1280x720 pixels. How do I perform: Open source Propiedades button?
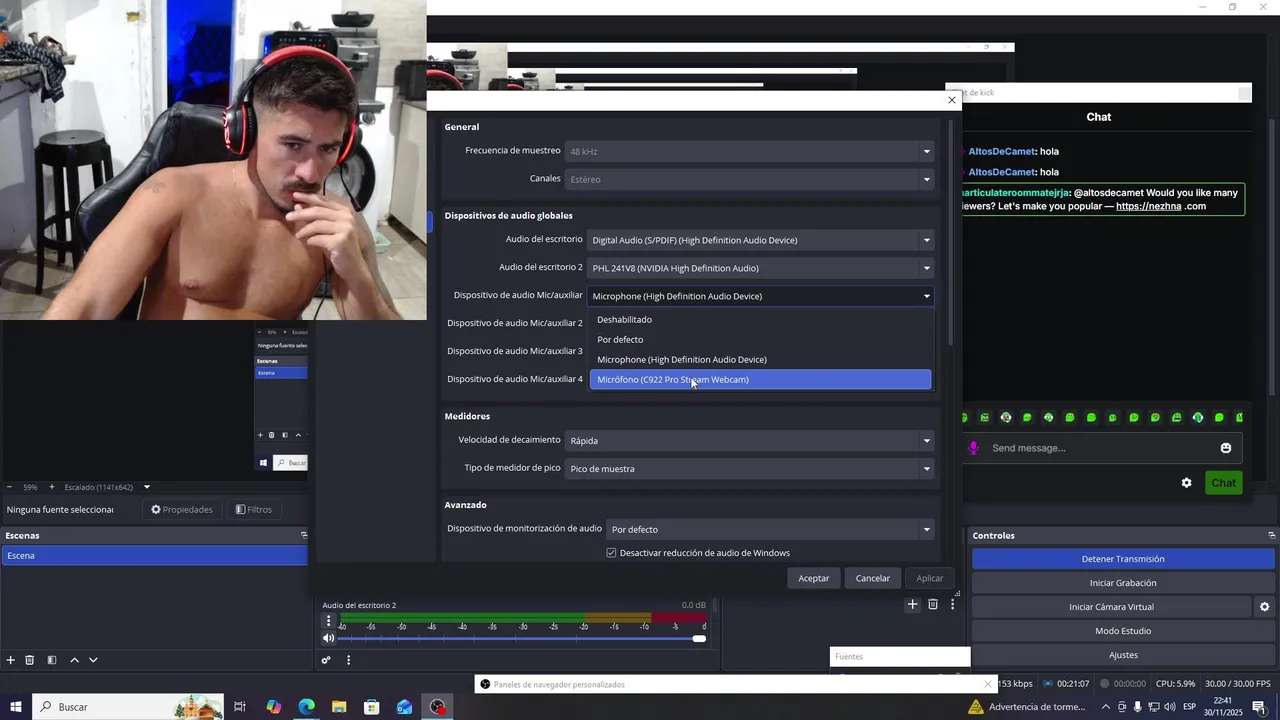pos(182,510)
